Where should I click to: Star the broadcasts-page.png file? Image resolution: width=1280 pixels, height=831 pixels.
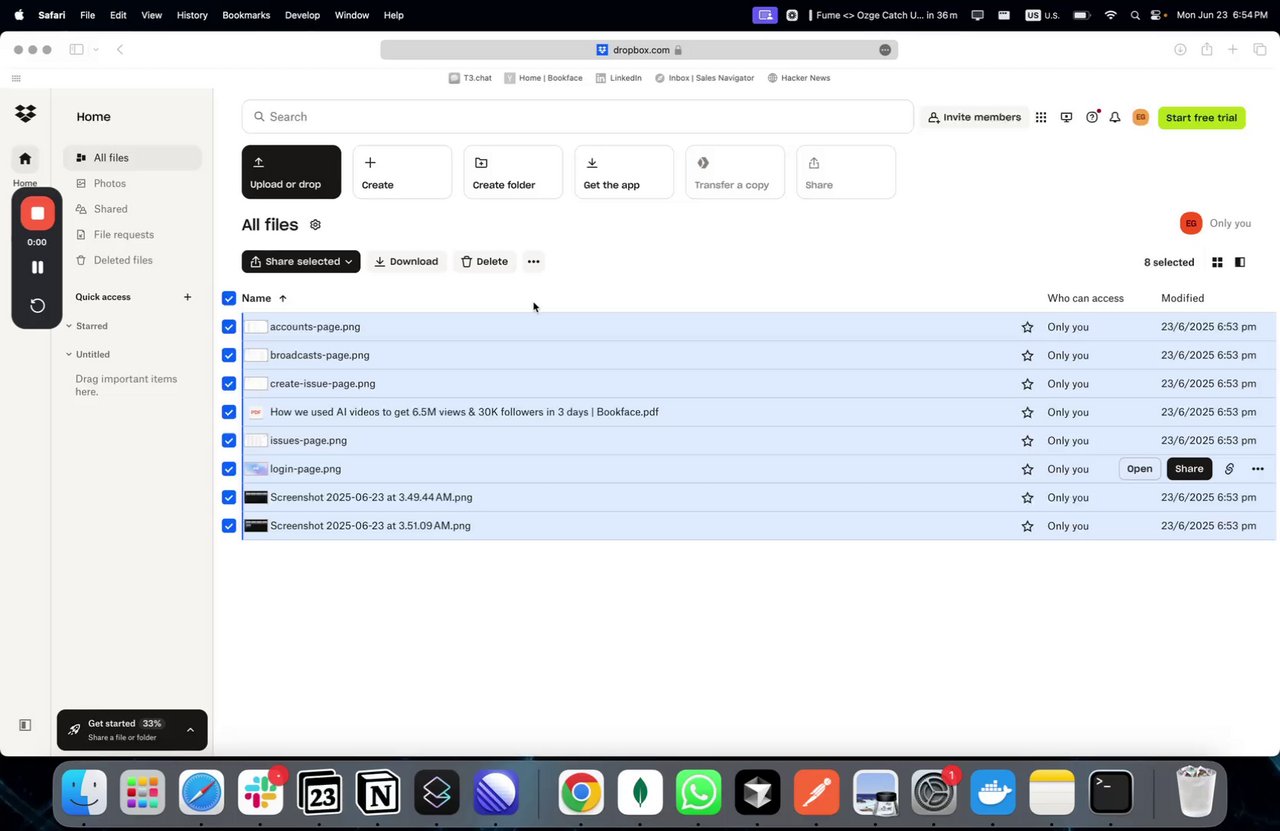click(x=1027, y=355)
